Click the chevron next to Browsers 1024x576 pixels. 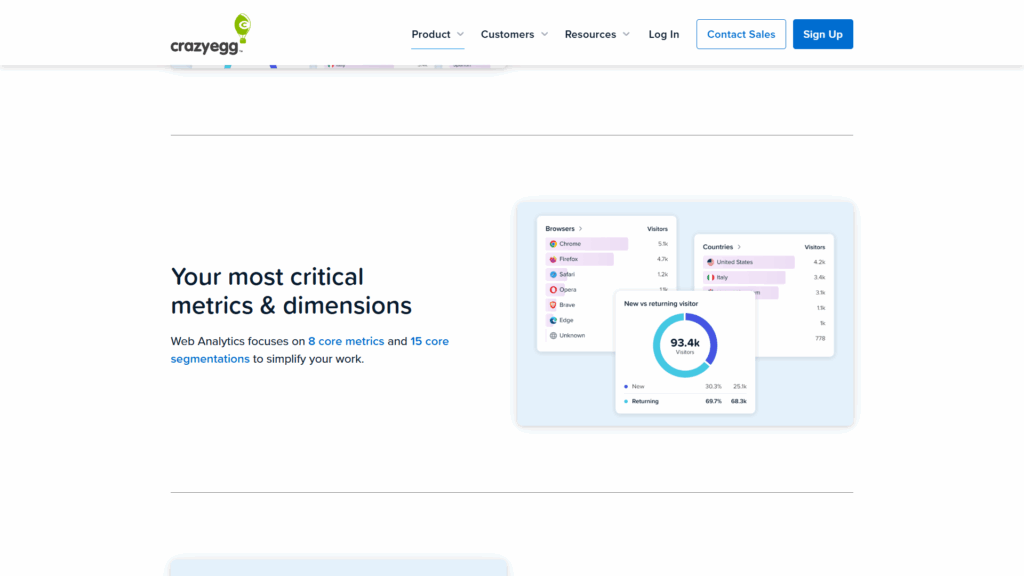coord(581,229)
